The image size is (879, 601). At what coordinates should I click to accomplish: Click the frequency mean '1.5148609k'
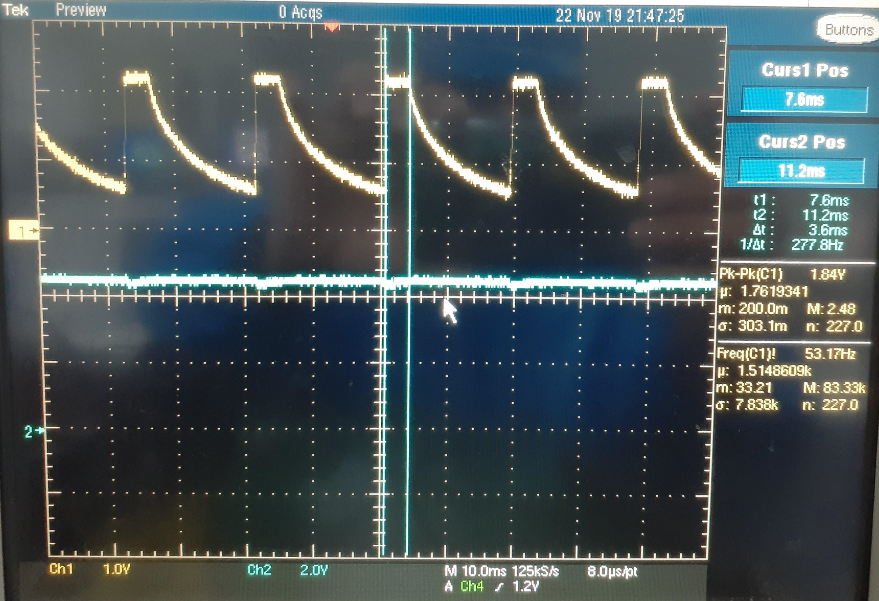tap(776, 371)
